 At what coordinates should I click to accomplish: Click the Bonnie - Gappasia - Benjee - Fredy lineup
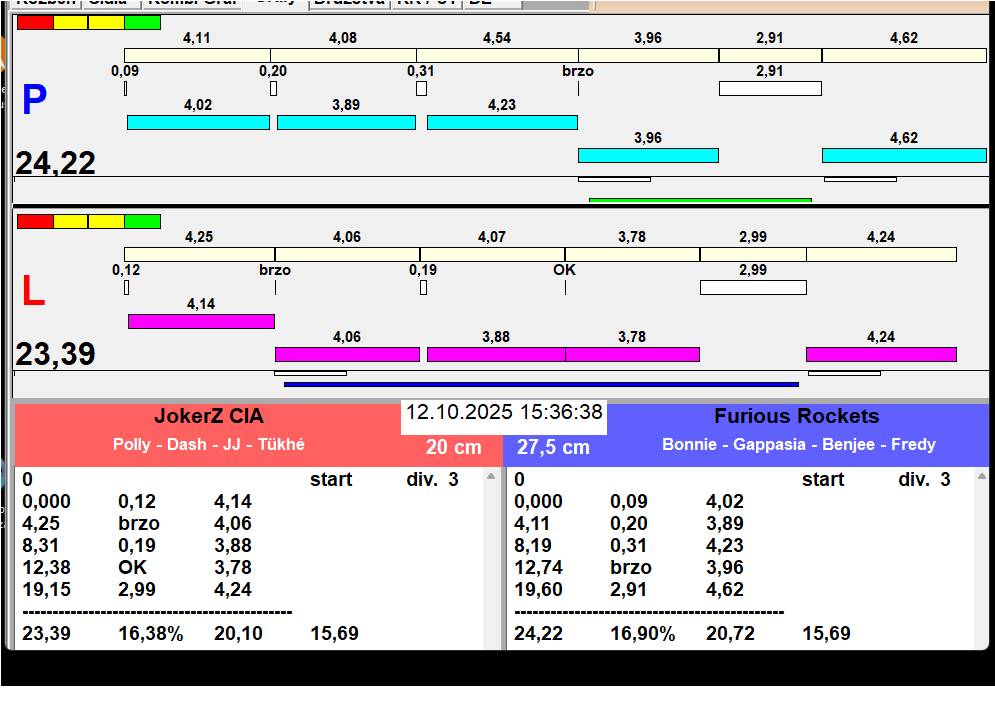click(799, 444)
